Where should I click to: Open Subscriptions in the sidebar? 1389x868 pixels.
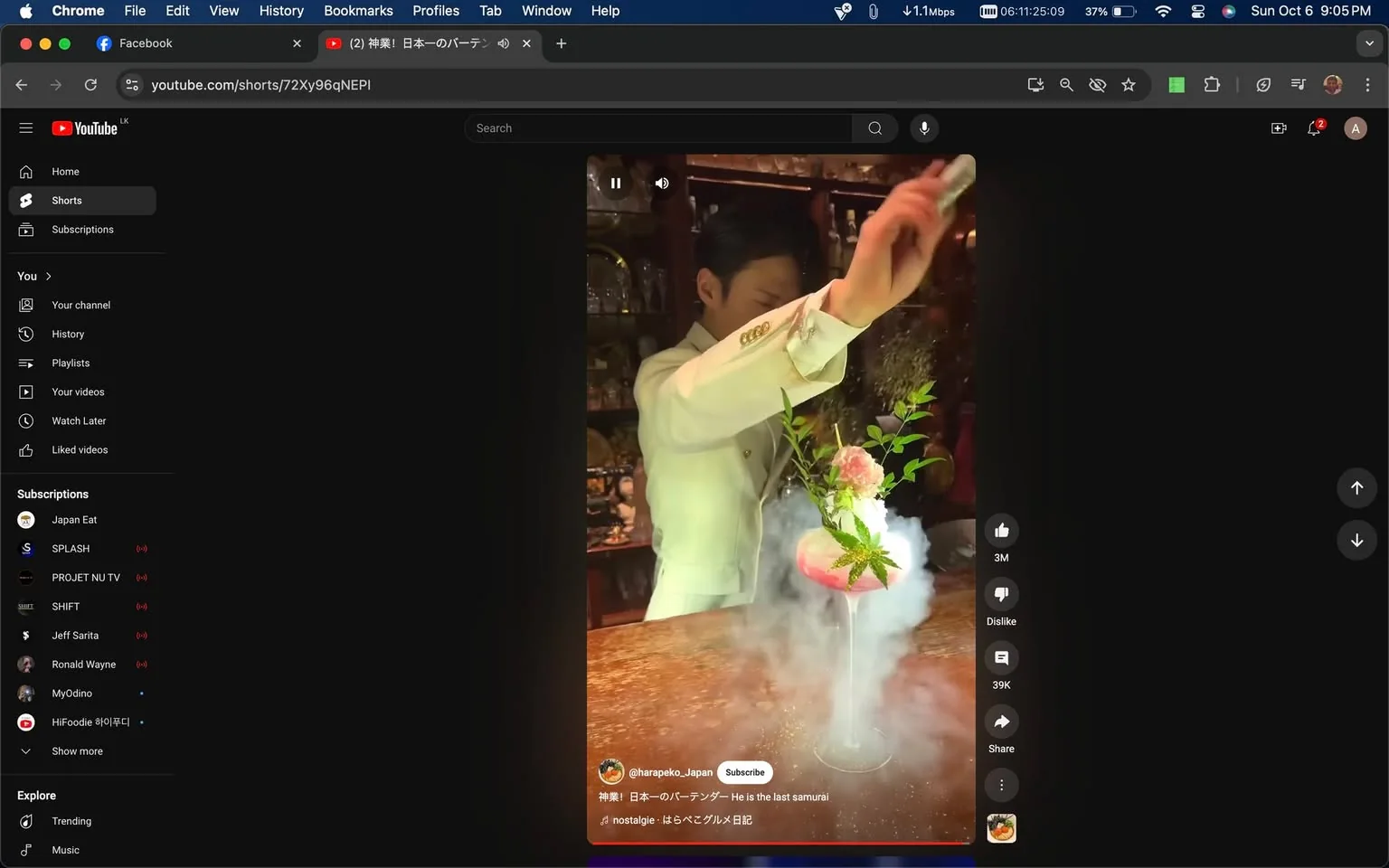point(82,230)
